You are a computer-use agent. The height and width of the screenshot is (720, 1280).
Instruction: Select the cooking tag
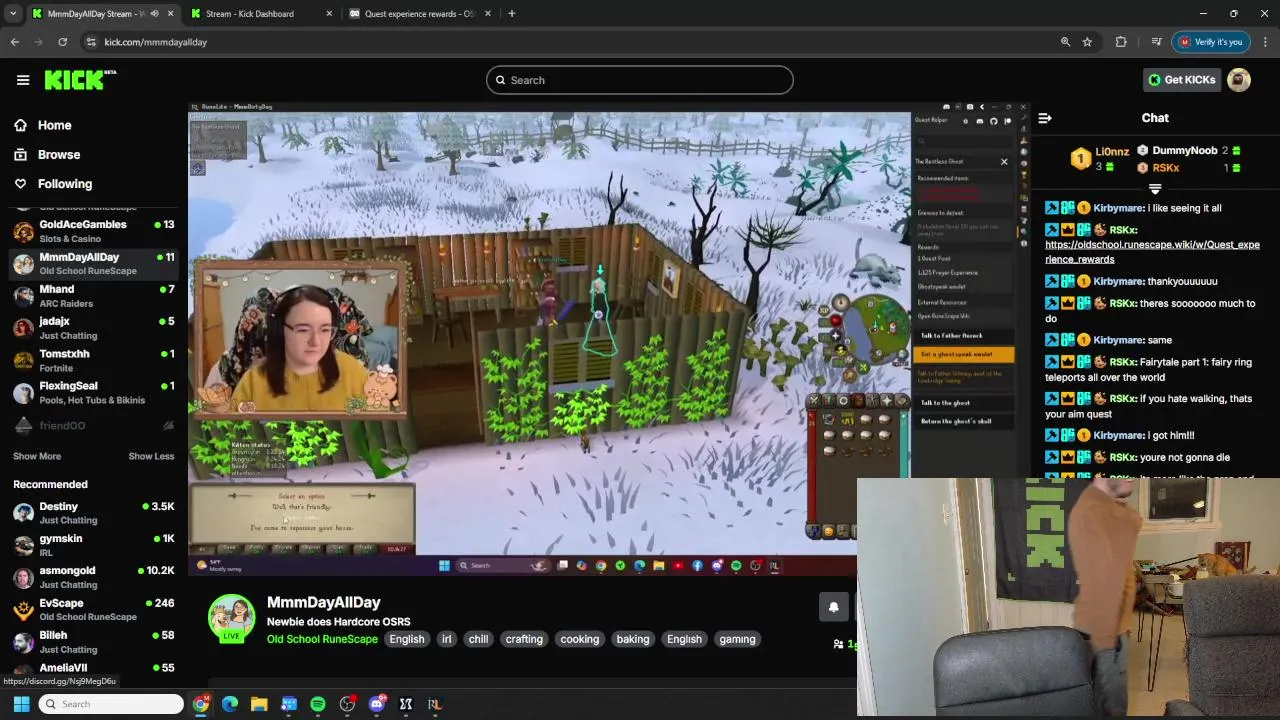580,639
